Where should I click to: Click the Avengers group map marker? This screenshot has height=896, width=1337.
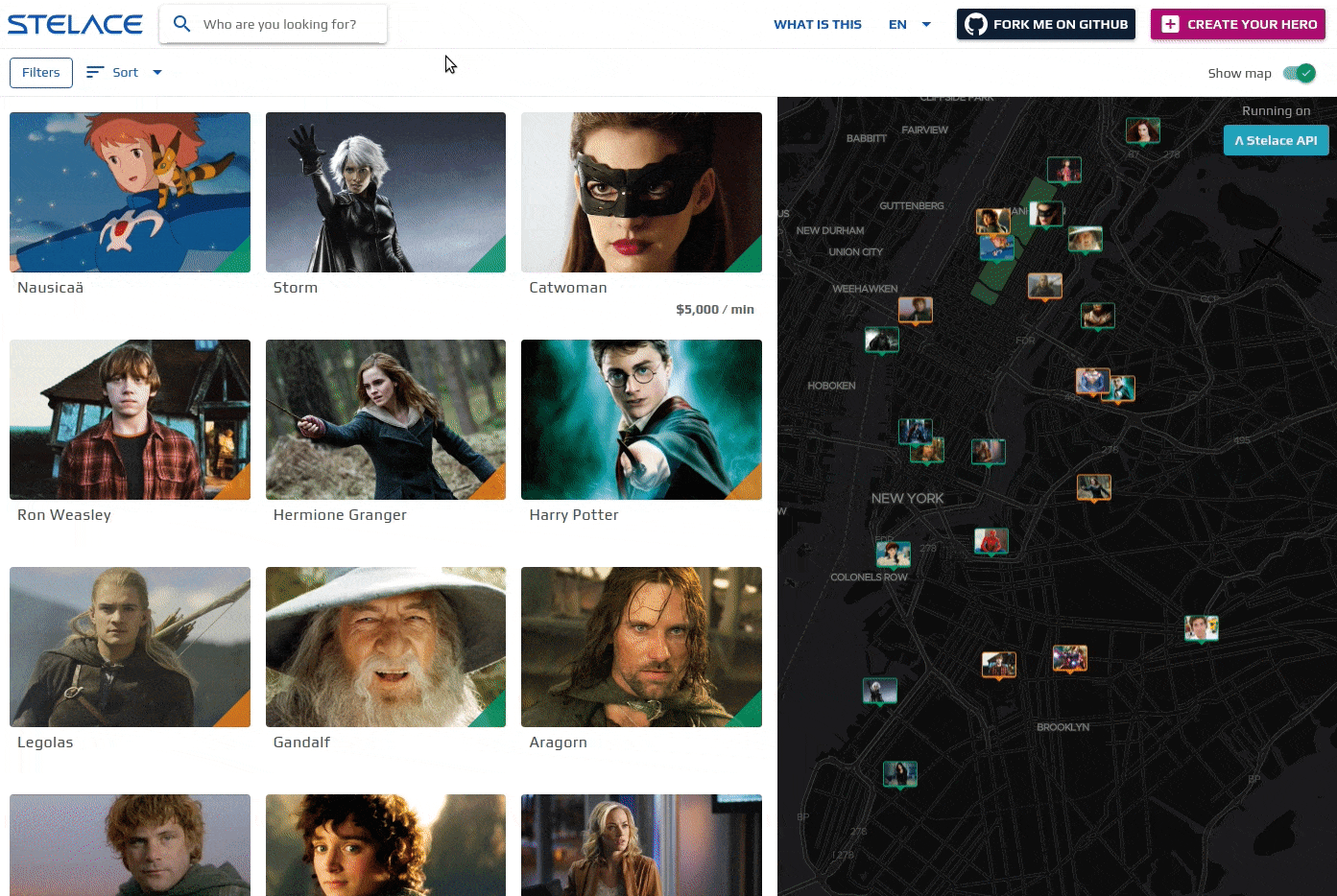click(1070, 657)
